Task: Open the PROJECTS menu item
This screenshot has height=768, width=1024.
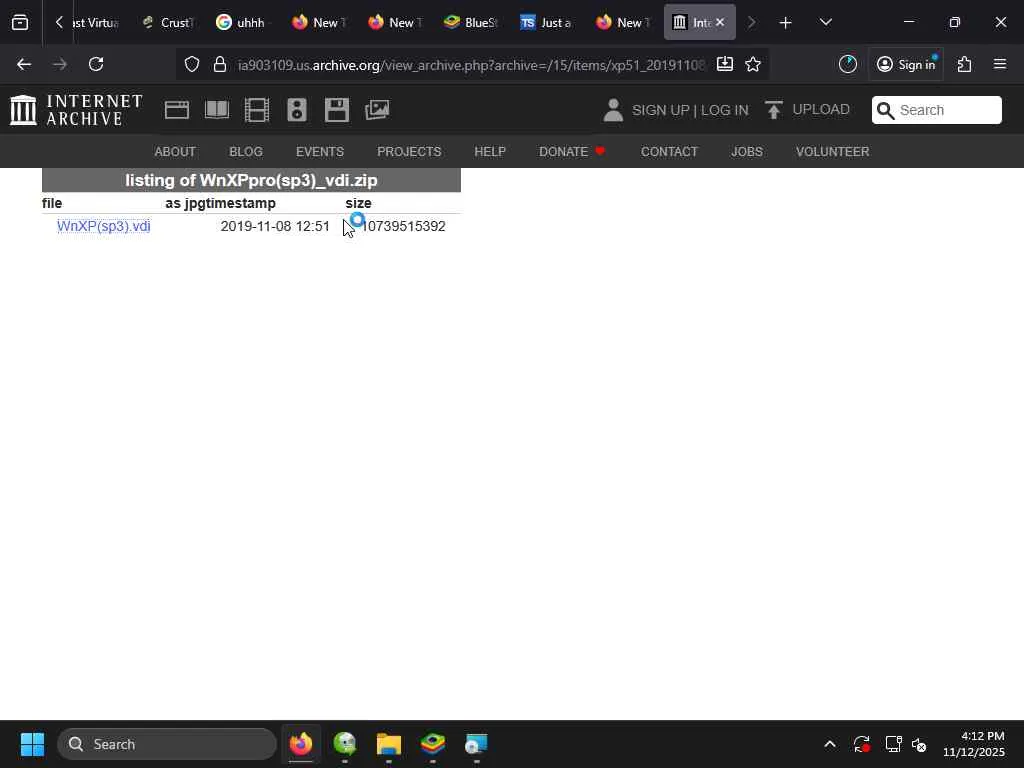Action: click(x=409, y=152)
